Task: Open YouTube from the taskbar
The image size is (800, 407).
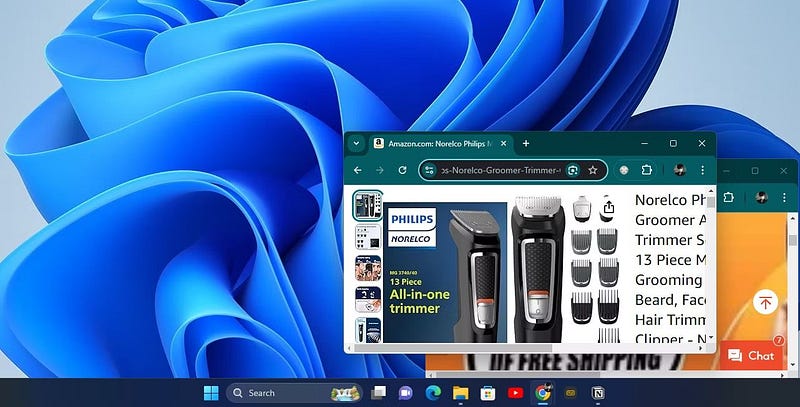Action: tap(515, 393)
